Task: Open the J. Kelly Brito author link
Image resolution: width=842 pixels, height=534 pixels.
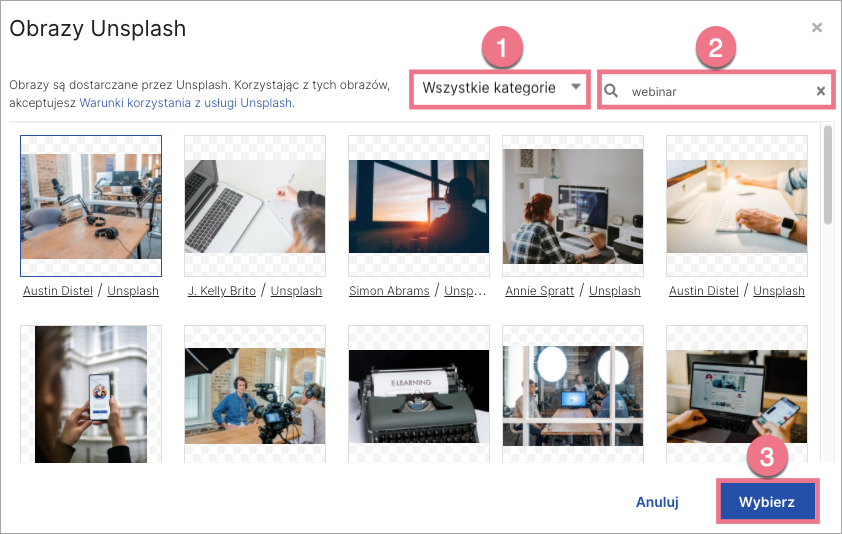Action: [221, 291]
